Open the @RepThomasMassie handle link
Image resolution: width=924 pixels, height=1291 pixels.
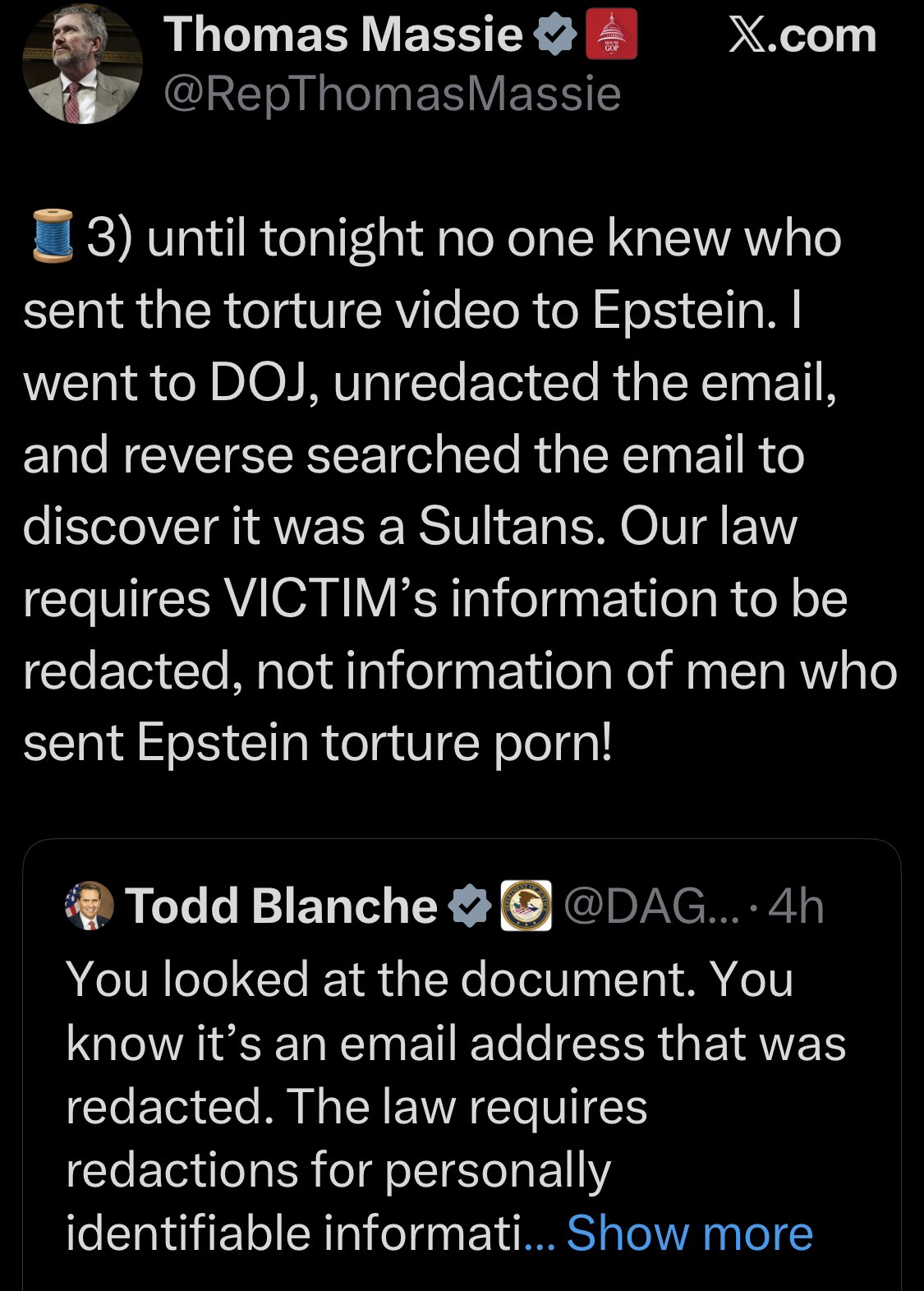(x=392, y=95)
